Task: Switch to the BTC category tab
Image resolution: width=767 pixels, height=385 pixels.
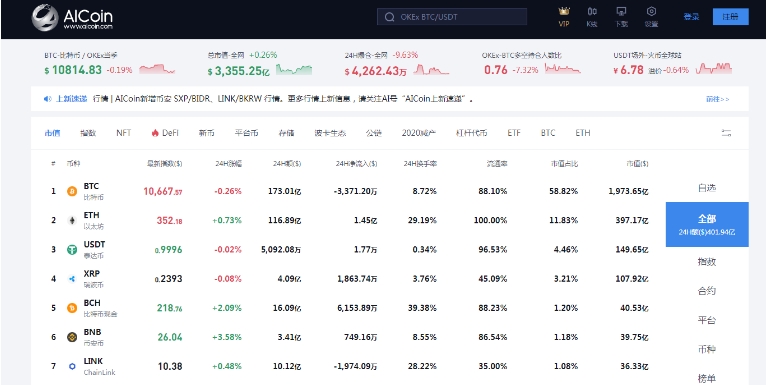Action: pos(548,133)
